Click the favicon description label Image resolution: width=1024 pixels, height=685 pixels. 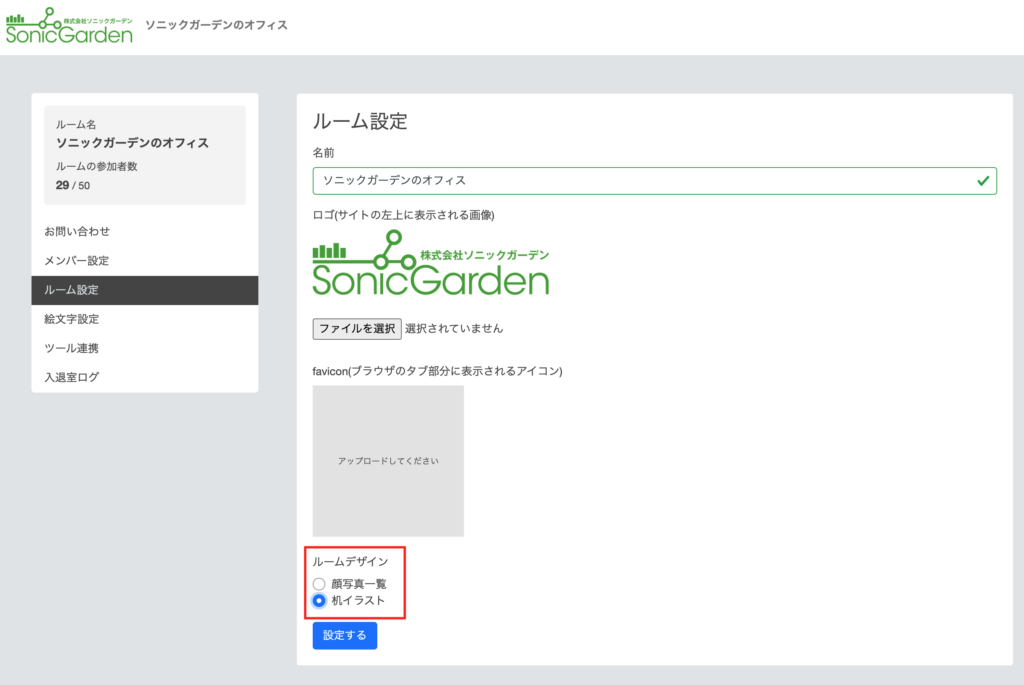tap(438, 371)
